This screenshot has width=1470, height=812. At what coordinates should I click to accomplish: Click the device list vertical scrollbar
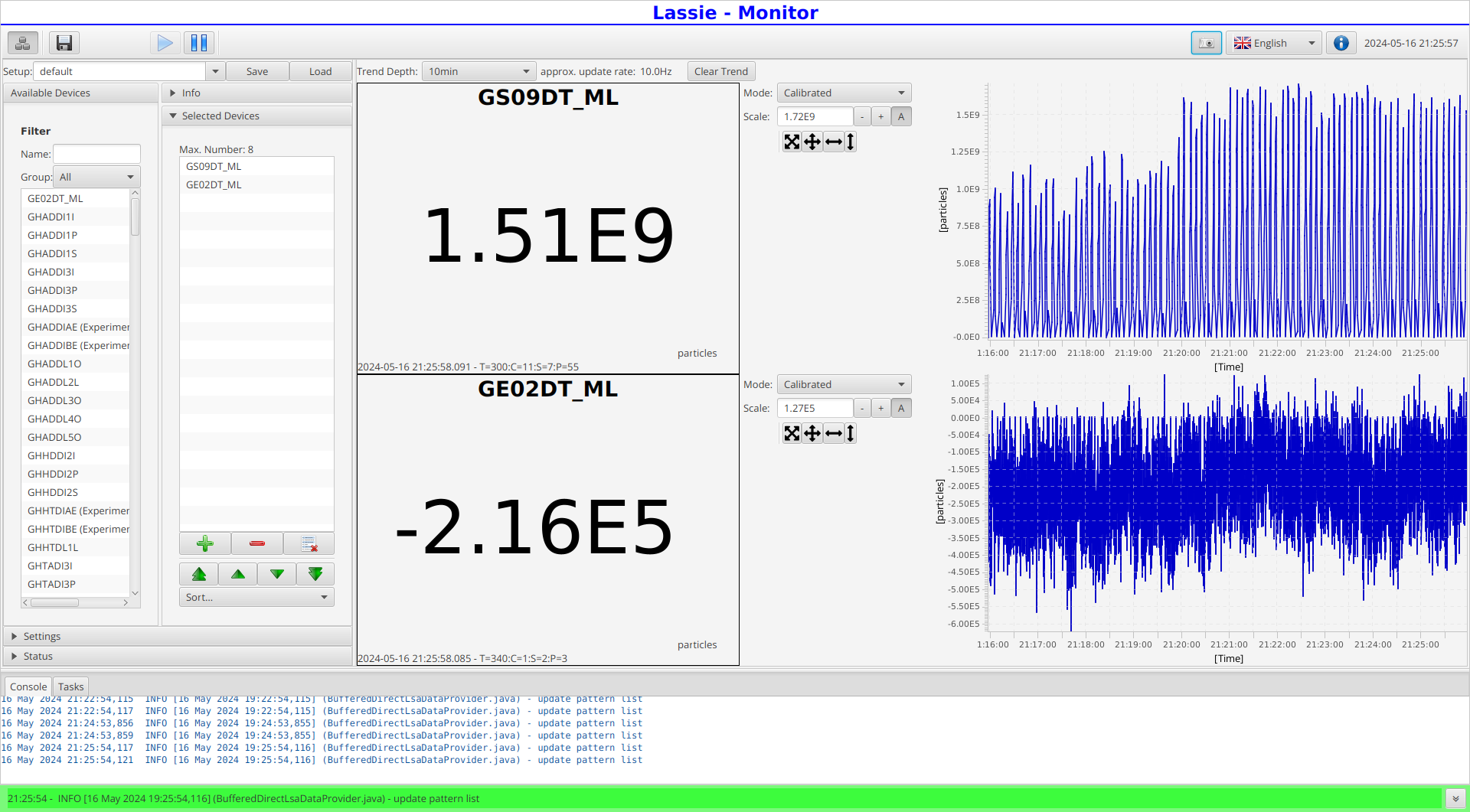(135, 393)
